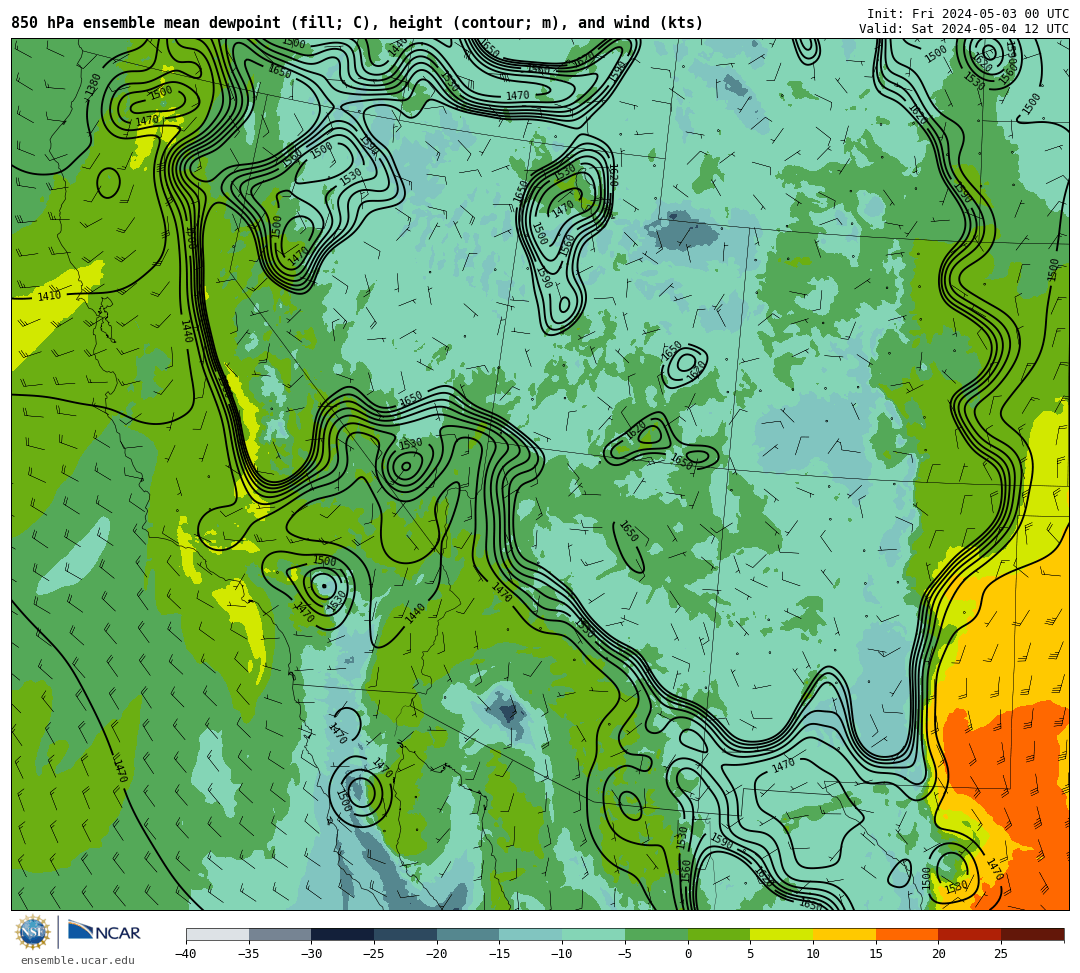This screenshot has width=1080, height=973.
Task: Pick the dark red 20 to 25 colorbar swatch
Action: point(970,934)
